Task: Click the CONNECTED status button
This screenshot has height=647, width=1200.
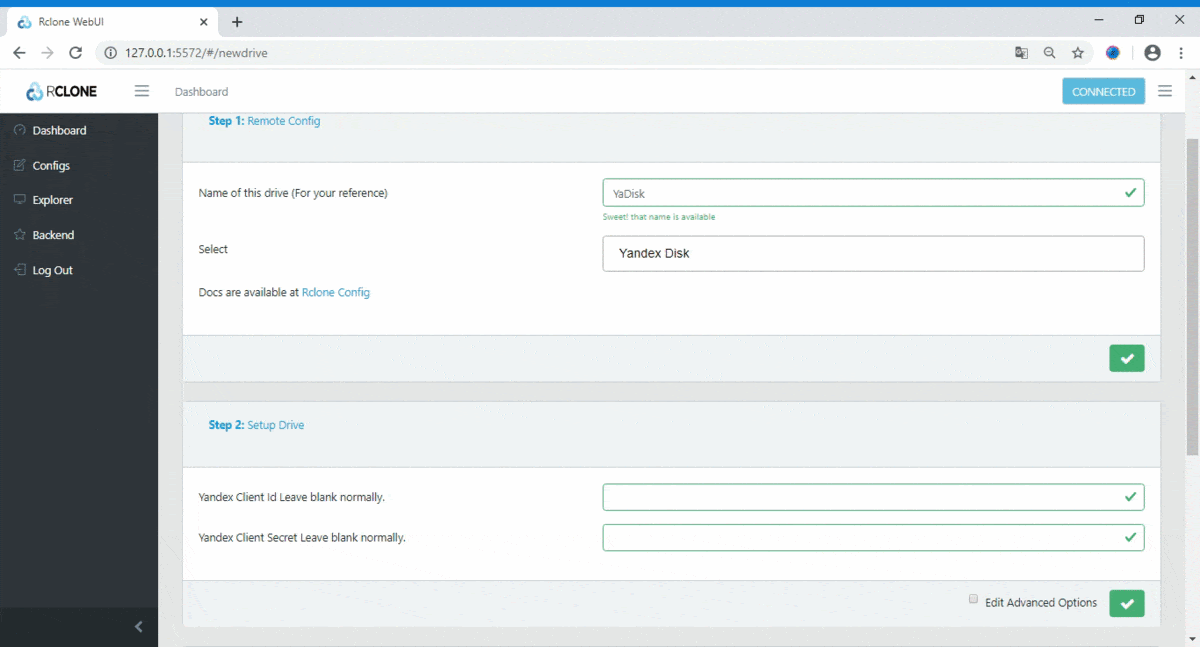Action: coord(1103,91)
